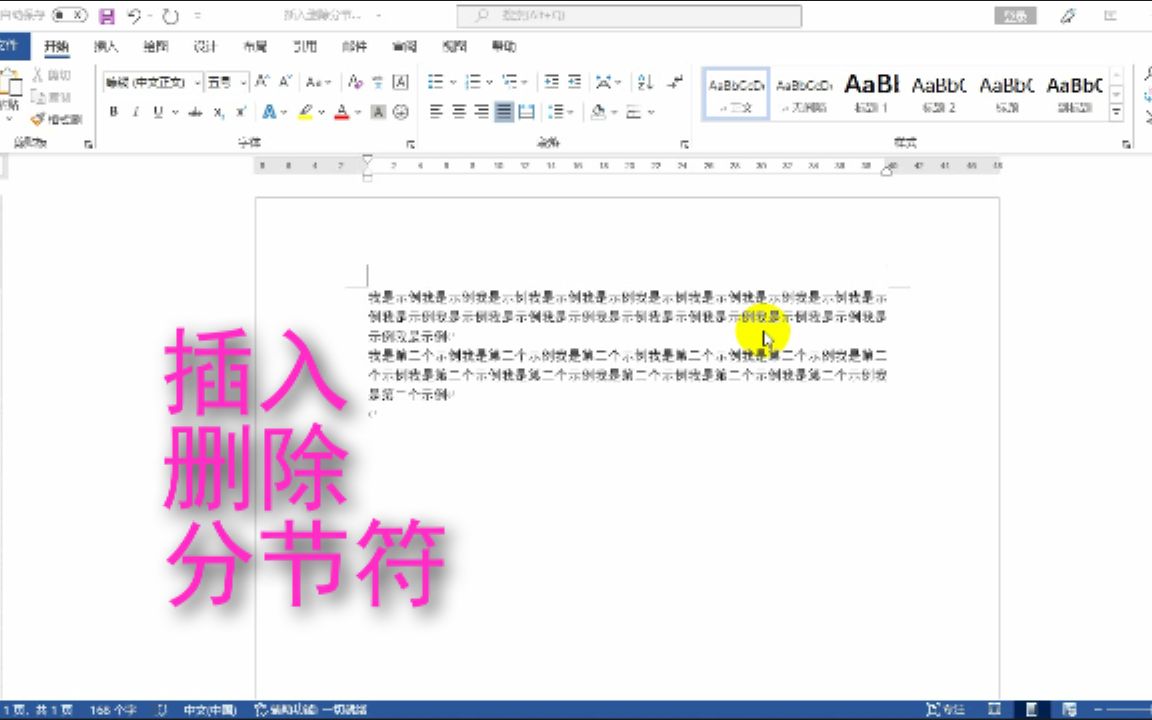The width and height of the screenshot is (1152, 720).
Task: Click the Save icon in quick access toolbar
Action: pos(105,15)
